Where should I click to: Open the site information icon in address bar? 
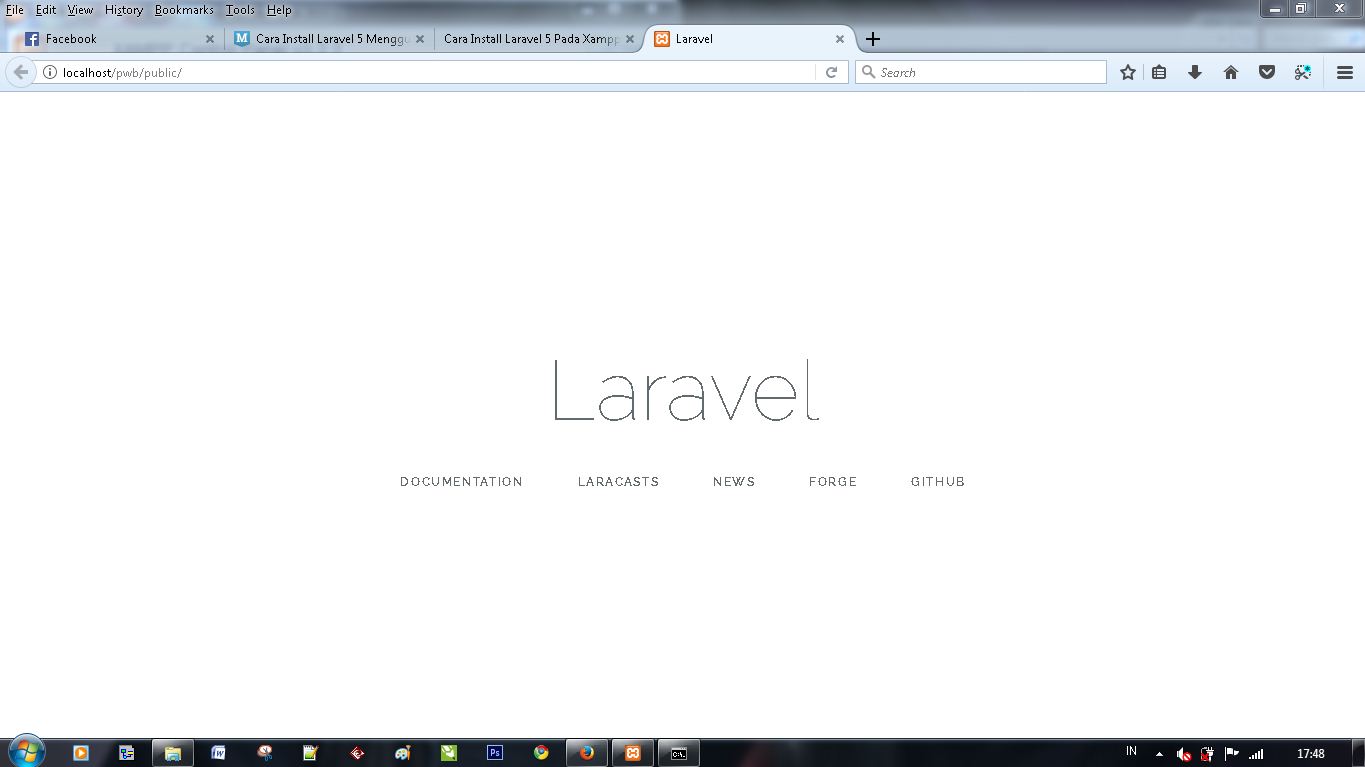49,72
